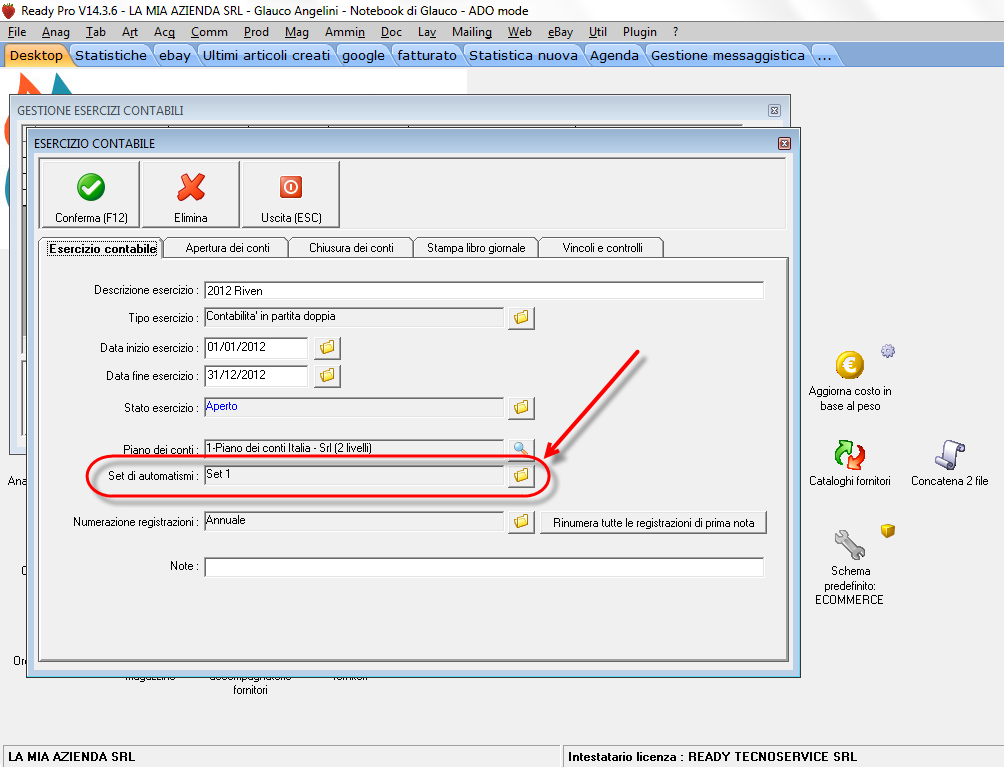Switch to Statistica nuova tab
The height and width of the screenshot is (768, 1004).
[x=523, y=55]
